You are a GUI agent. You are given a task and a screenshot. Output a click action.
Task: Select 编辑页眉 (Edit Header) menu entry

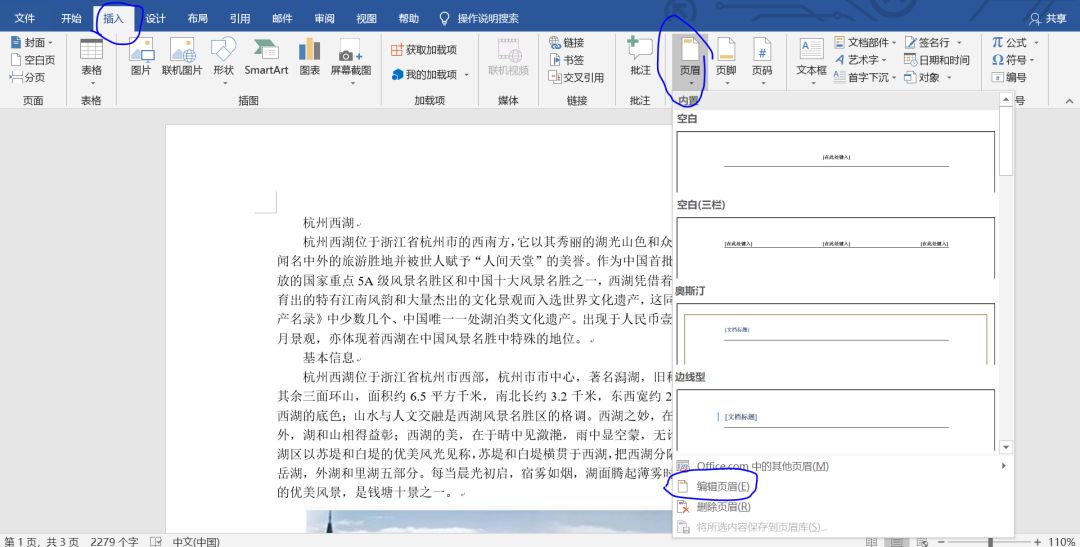pyautogui.click(x=722, y=486)
